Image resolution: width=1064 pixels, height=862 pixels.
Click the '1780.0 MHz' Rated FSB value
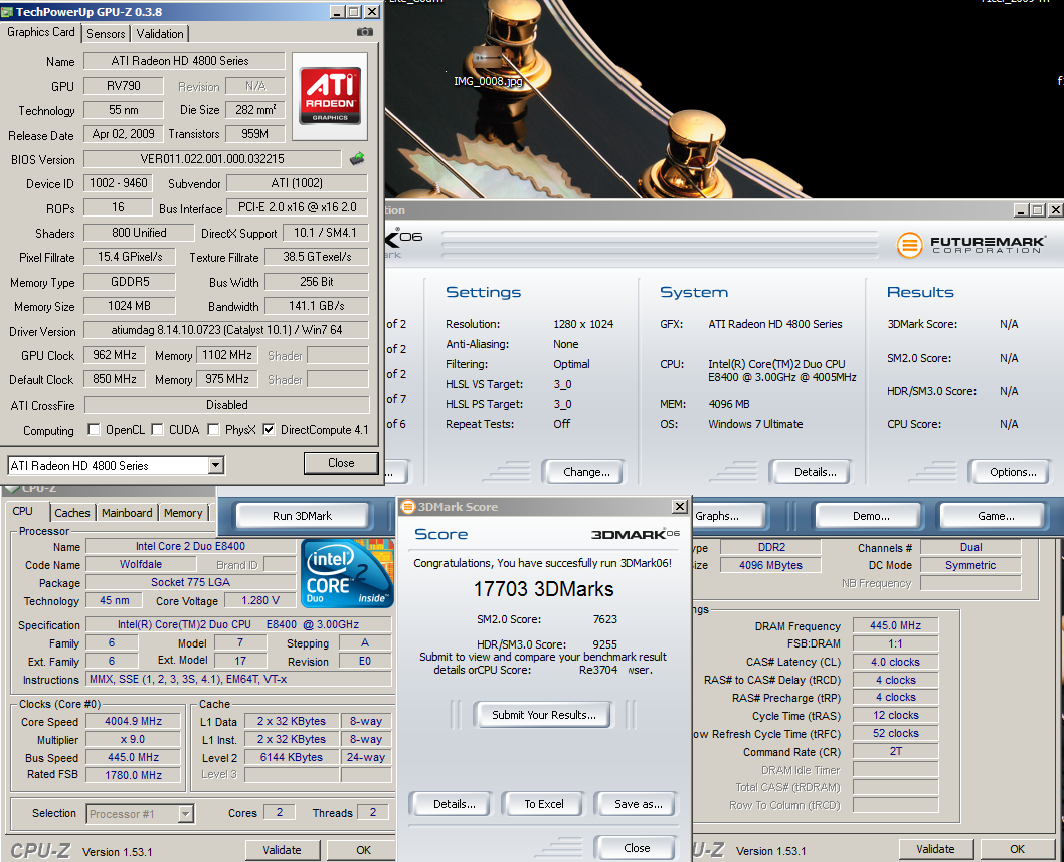click(x=133, y=774)
